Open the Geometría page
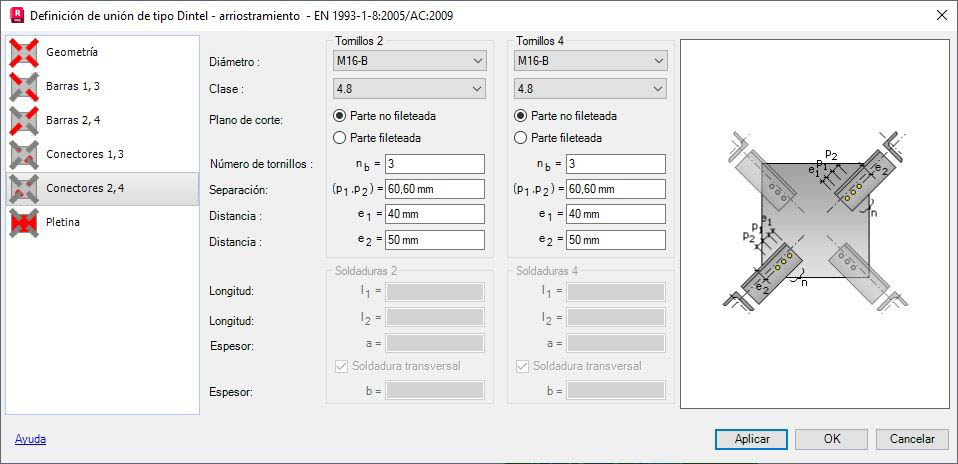 (103, 53)
